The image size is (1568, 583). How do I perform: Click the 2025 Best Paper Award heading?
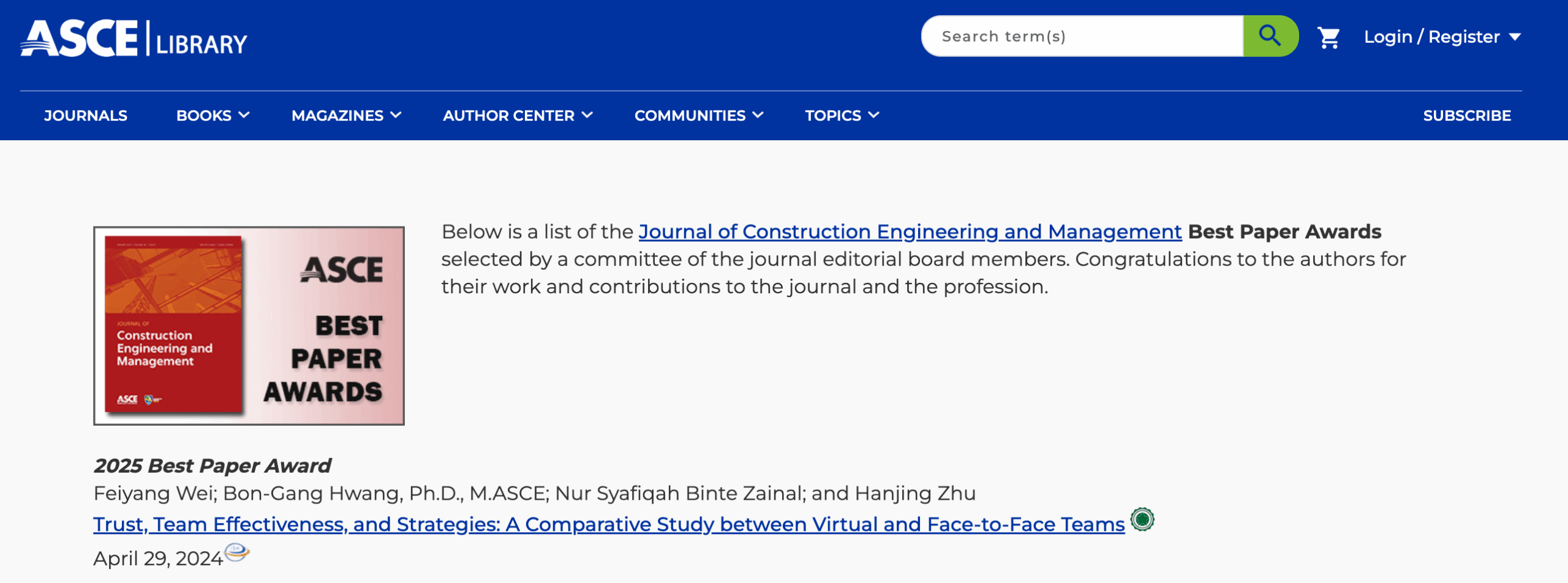[212, 465]
